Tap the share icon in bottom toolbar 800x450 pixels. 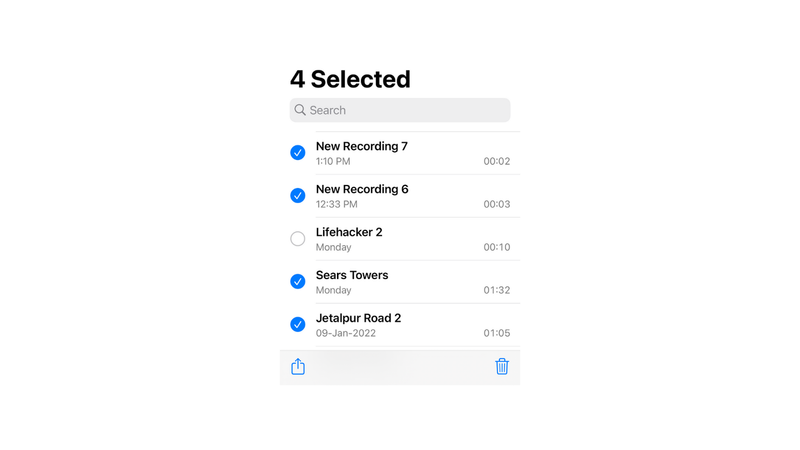(298, 366)
